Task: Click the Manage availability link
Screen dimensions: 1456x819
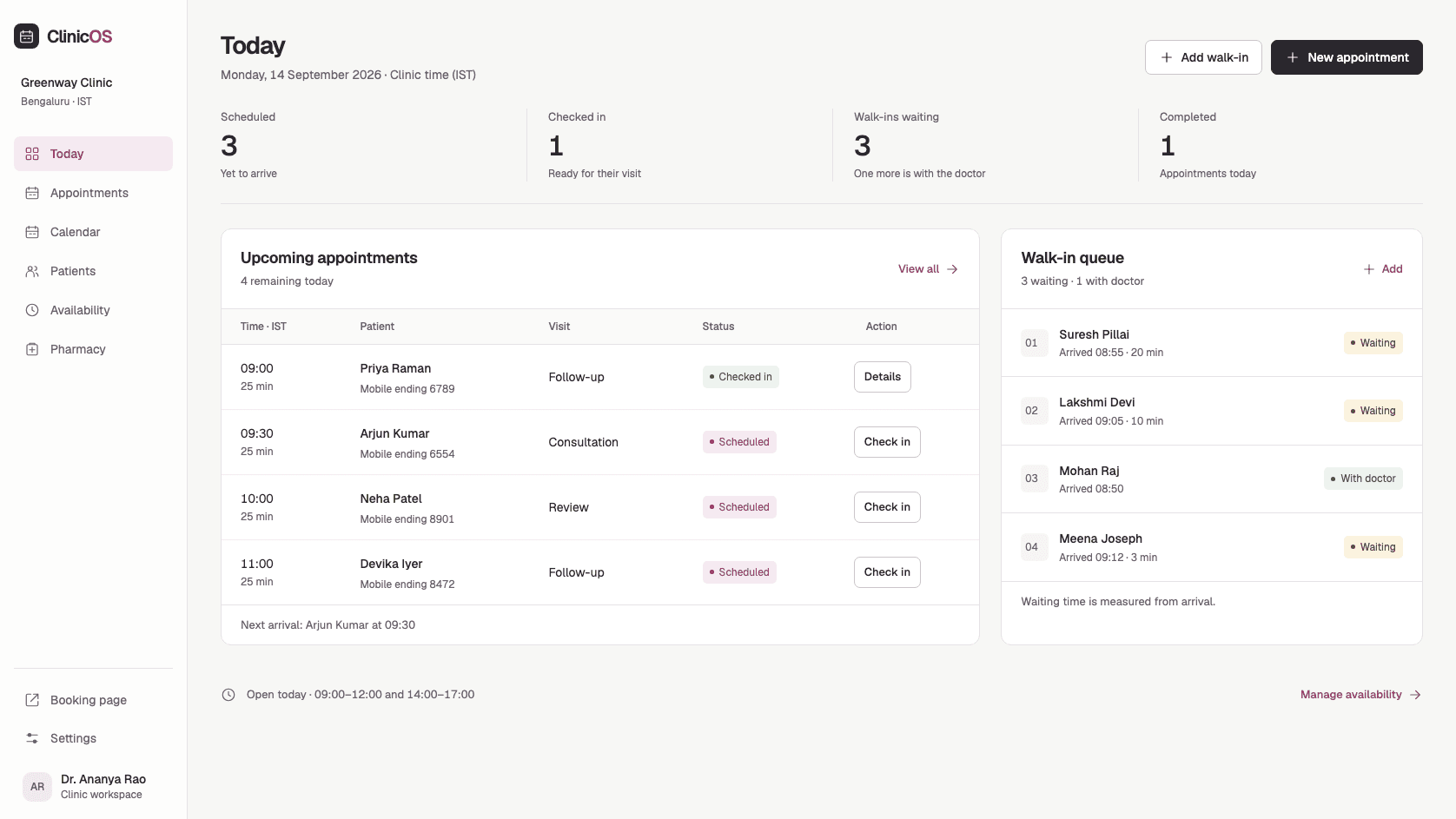Action: coord(1360,695)
